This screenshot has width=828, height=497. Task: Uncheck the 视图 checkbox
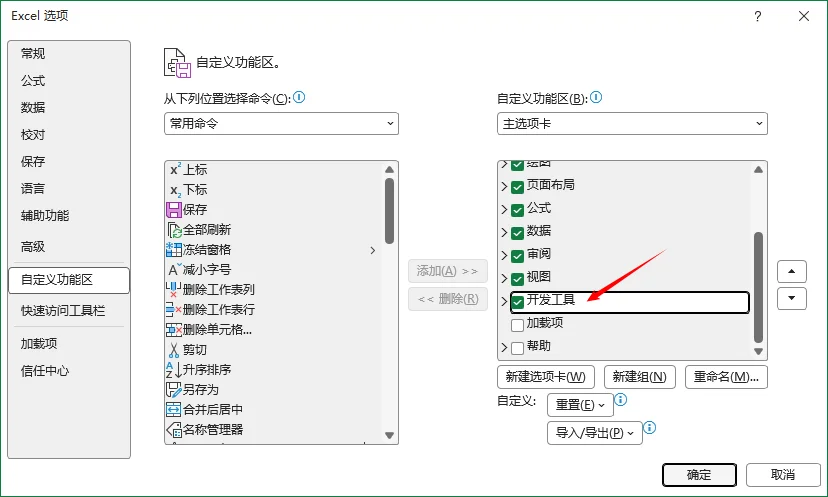point(518,279)
